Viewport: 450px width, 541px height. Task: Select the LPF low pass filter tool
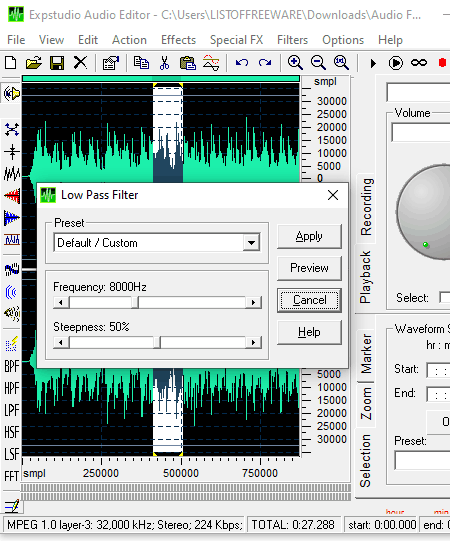(x=11, y=411)
